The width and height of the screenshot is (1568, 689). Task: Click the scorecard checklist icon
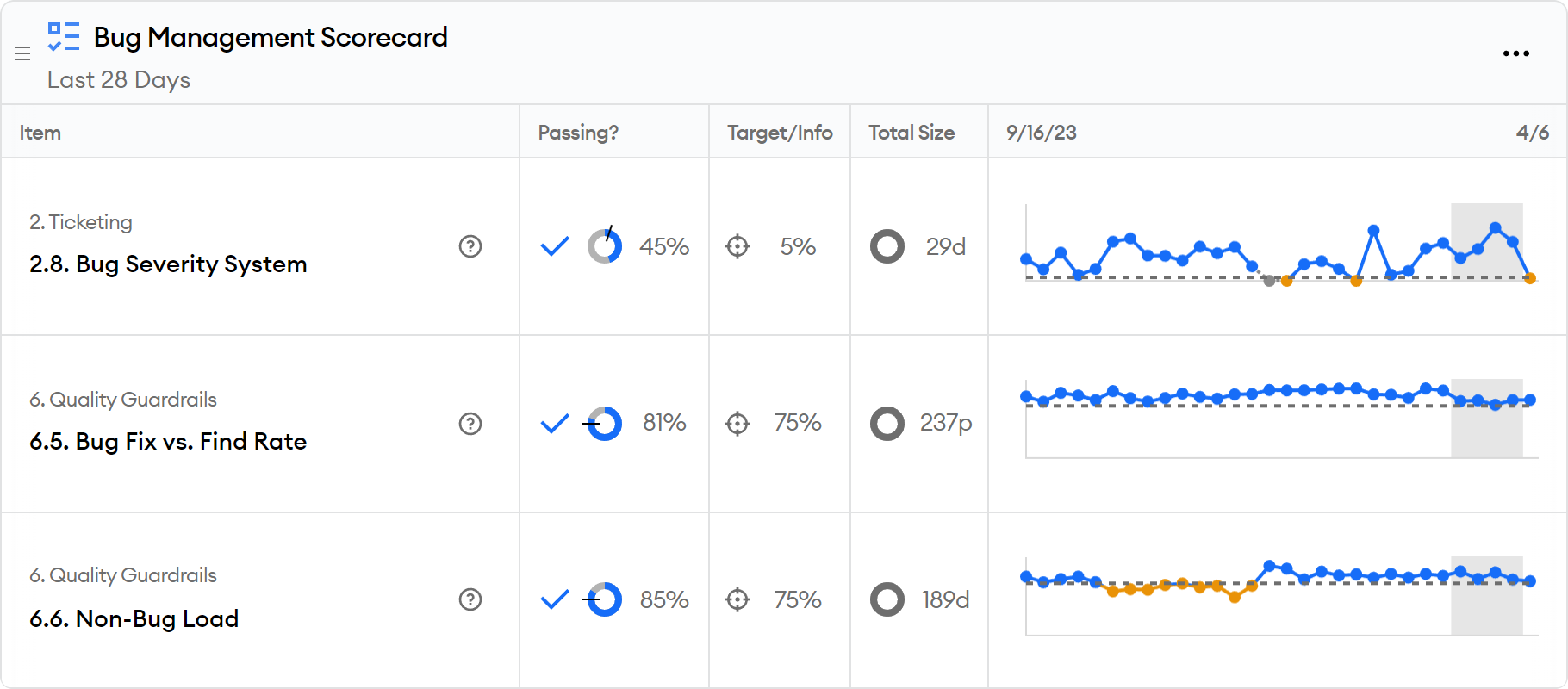(x=64, y=37)
